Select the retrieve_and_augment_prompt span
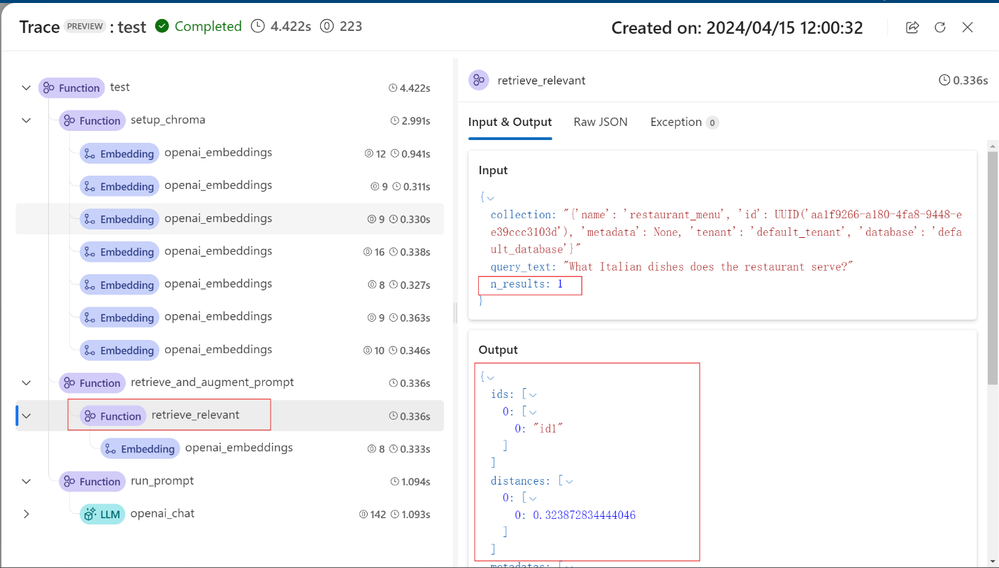Screen dimensions: 999x568 229,383
